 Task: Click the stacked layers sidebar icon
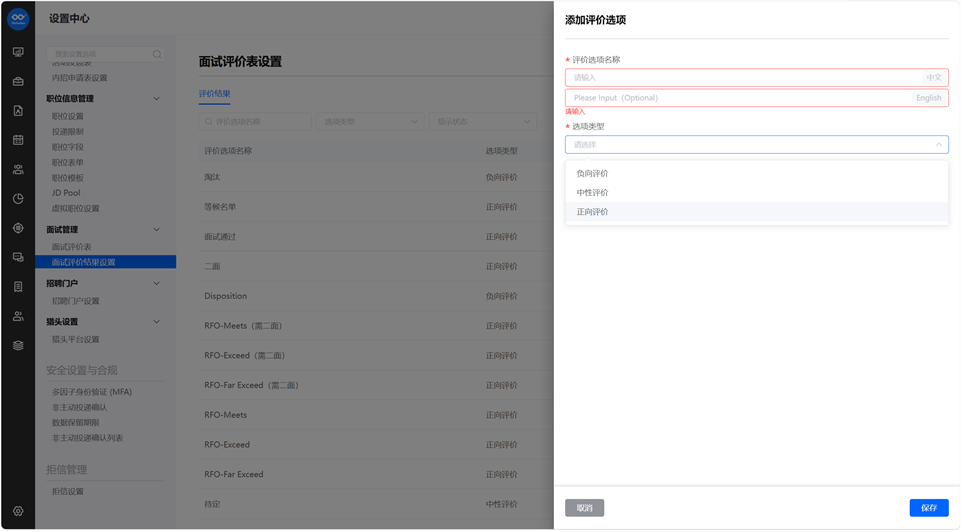[x=18, y=345]
